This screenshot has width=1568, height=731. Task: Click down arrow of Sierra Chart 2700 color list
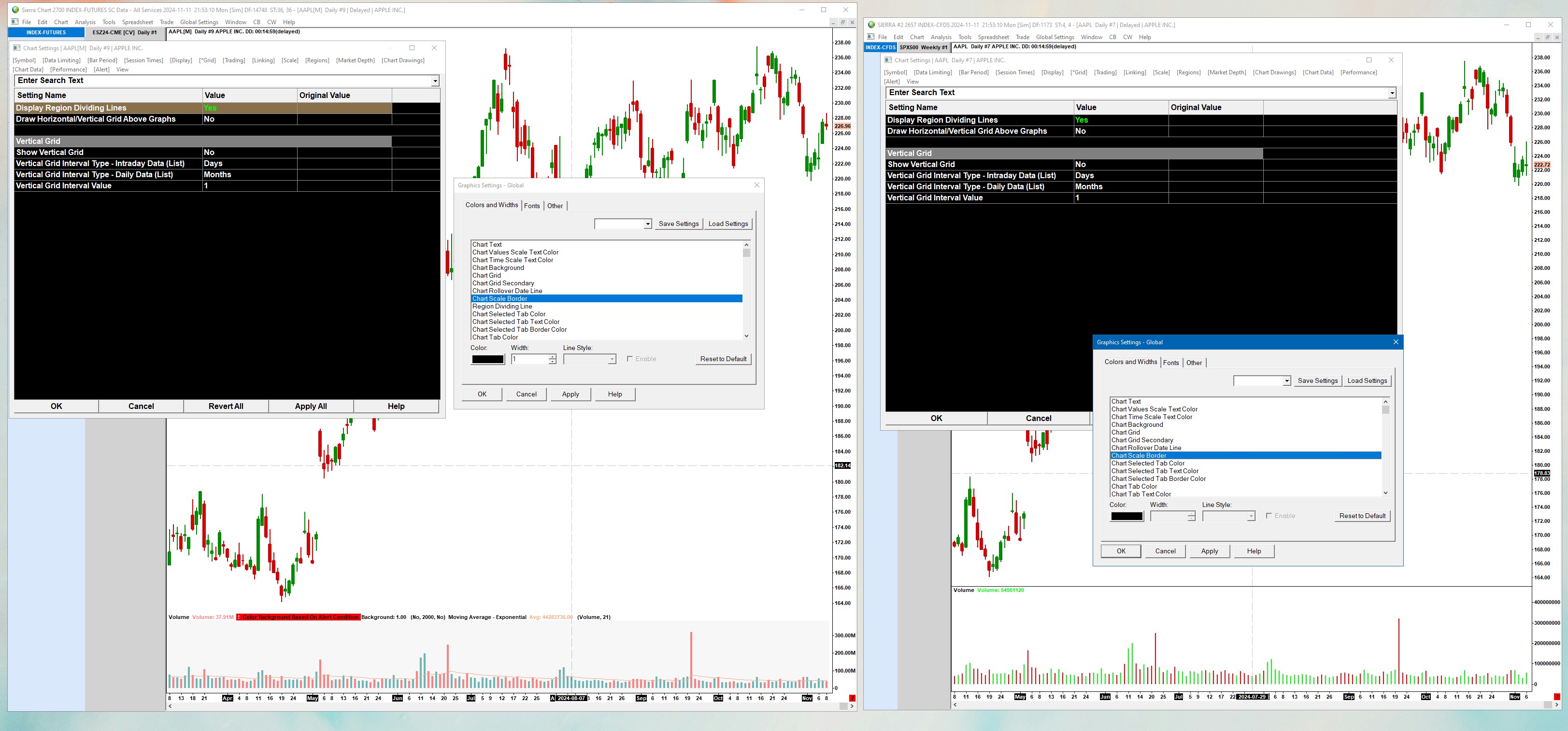point(746,336)
